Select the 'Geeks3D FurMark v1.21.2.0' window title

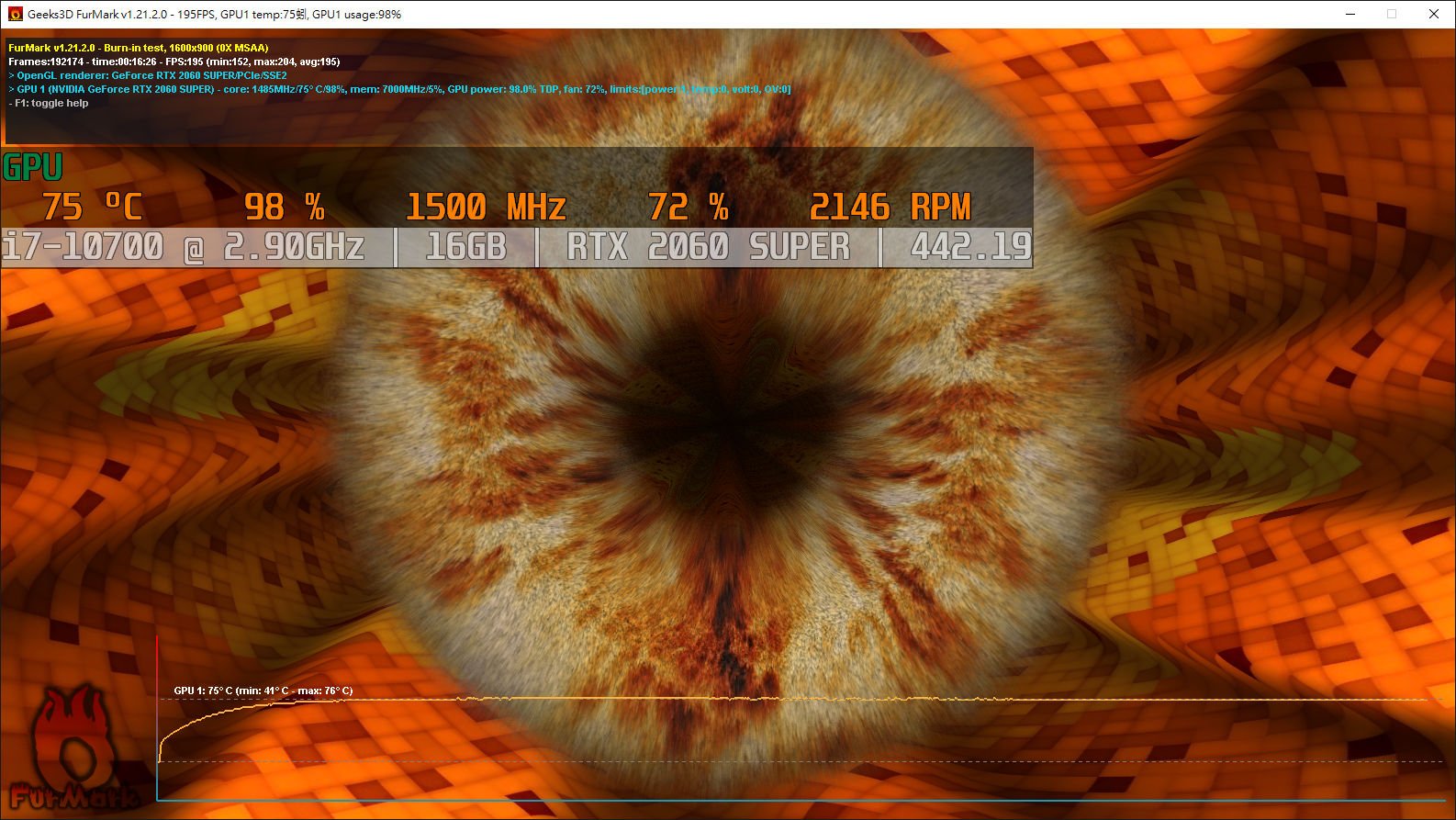pos(214,15)
